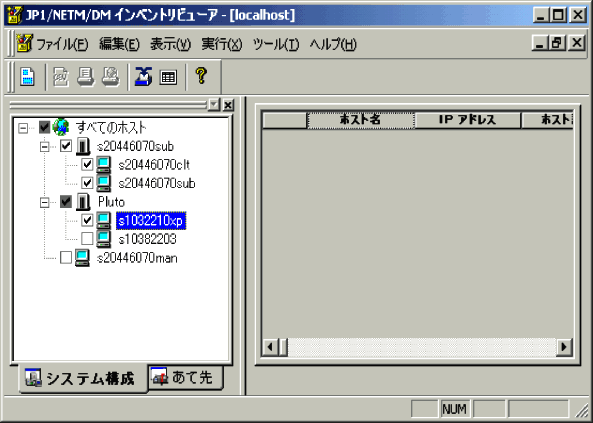Collapse the s20446070sub server node
This screenshot has width=593, height=423.
45,146
